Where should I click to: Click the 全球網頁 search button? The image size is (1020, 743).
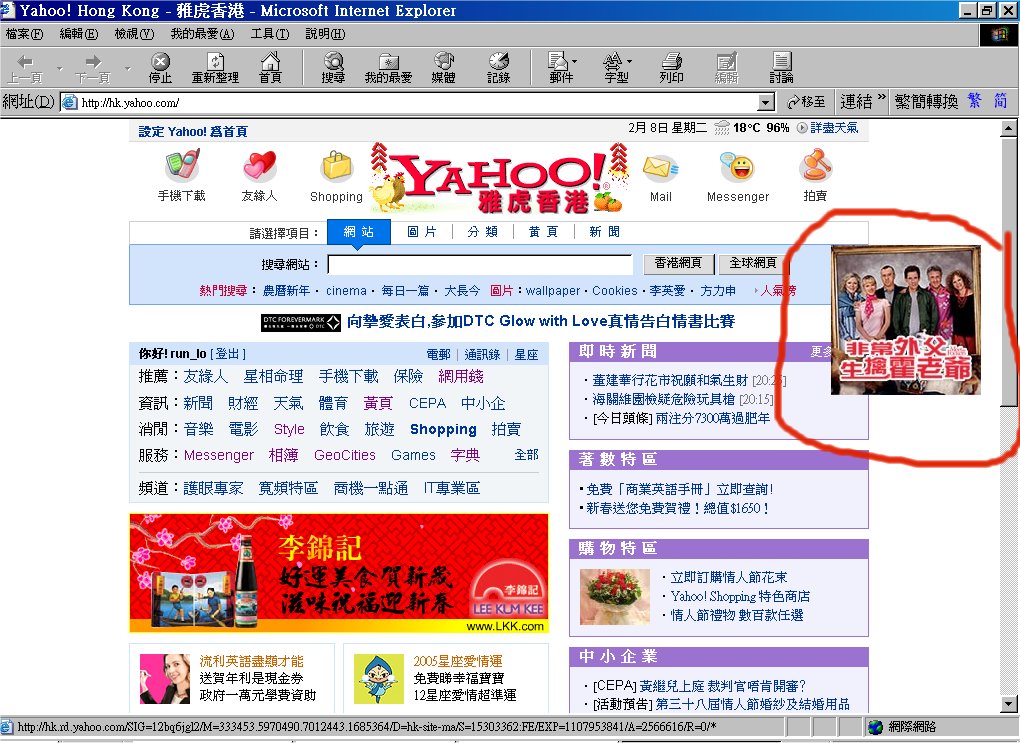tap(753, 263)
